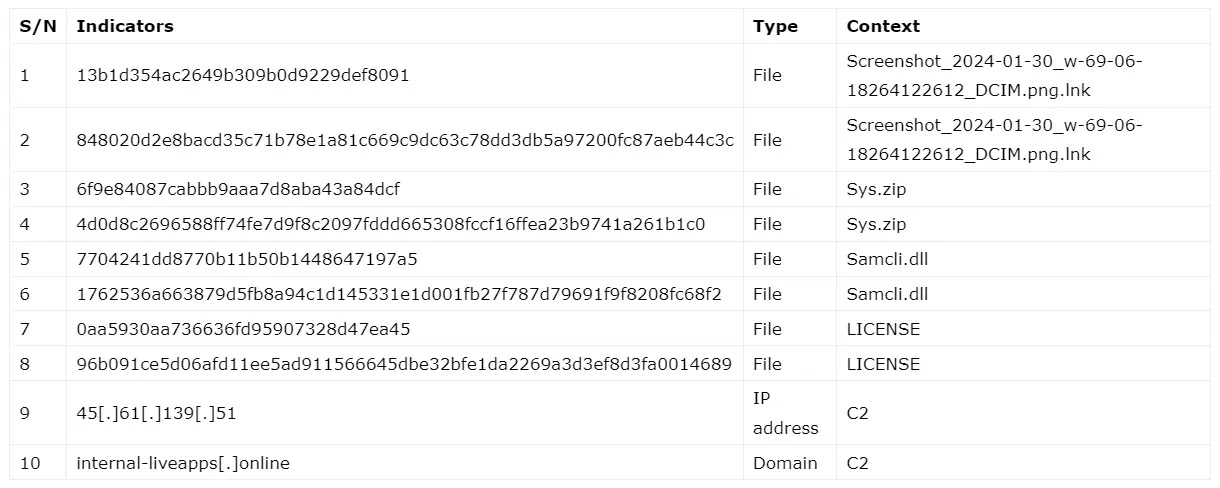Click the hash starting with 96b091ce5d06afd1
The height and width of the screenshot is (488, 1220).
pyautogui.click(x=404, y=364)
